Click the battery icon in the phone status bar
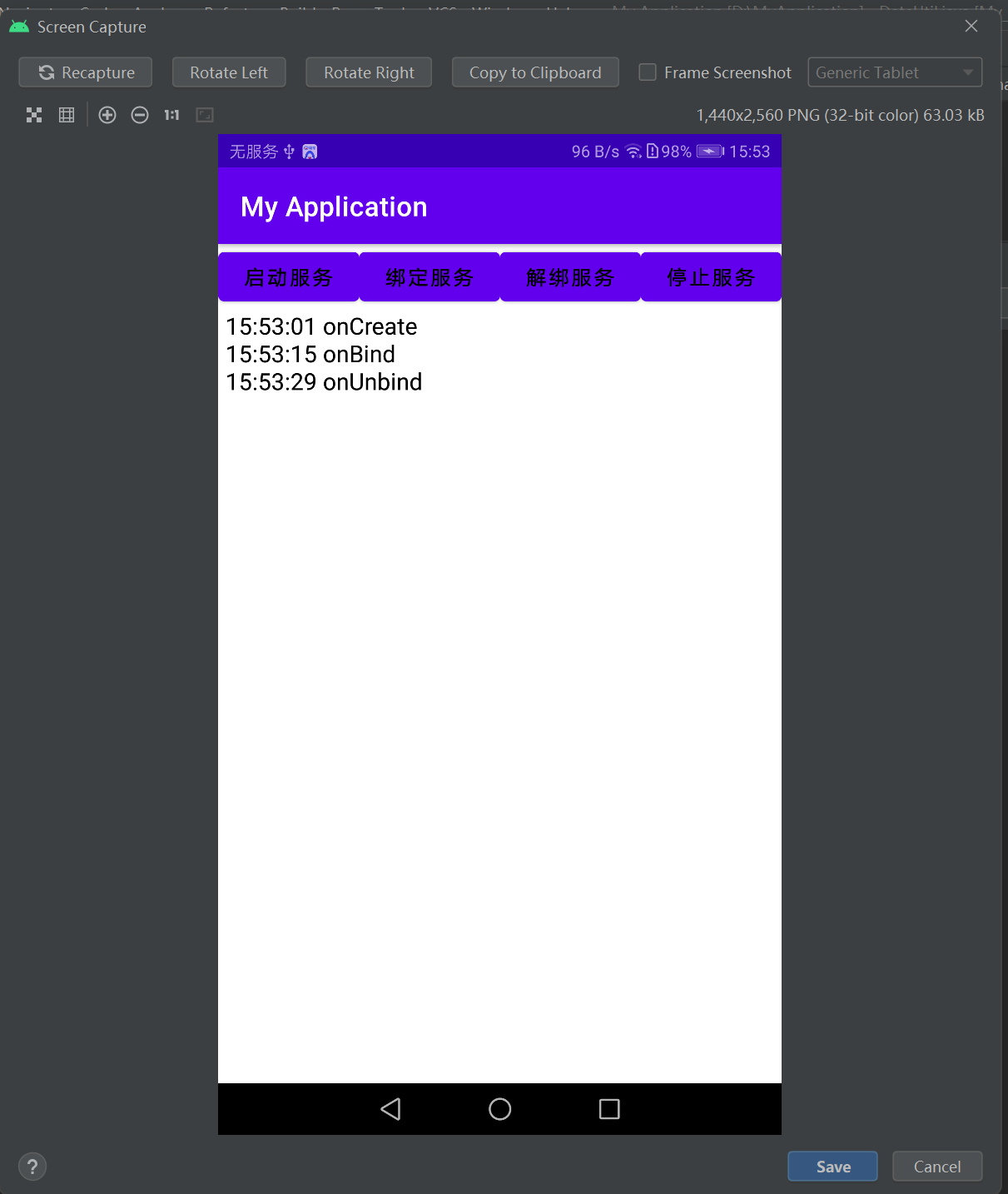 tap(710, 151)
